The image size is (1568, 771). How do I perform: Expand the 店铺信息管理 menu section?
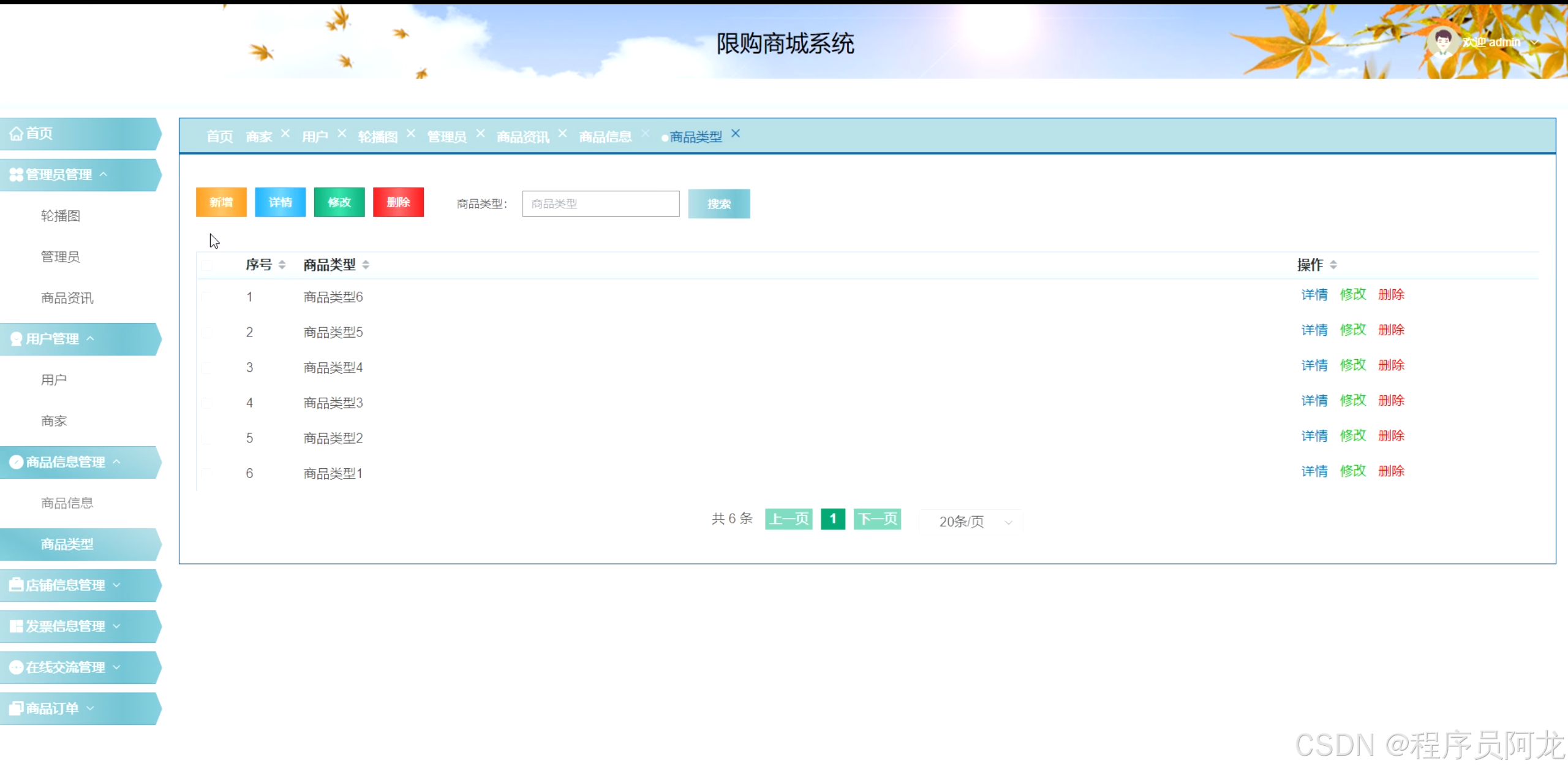[117, 585]
